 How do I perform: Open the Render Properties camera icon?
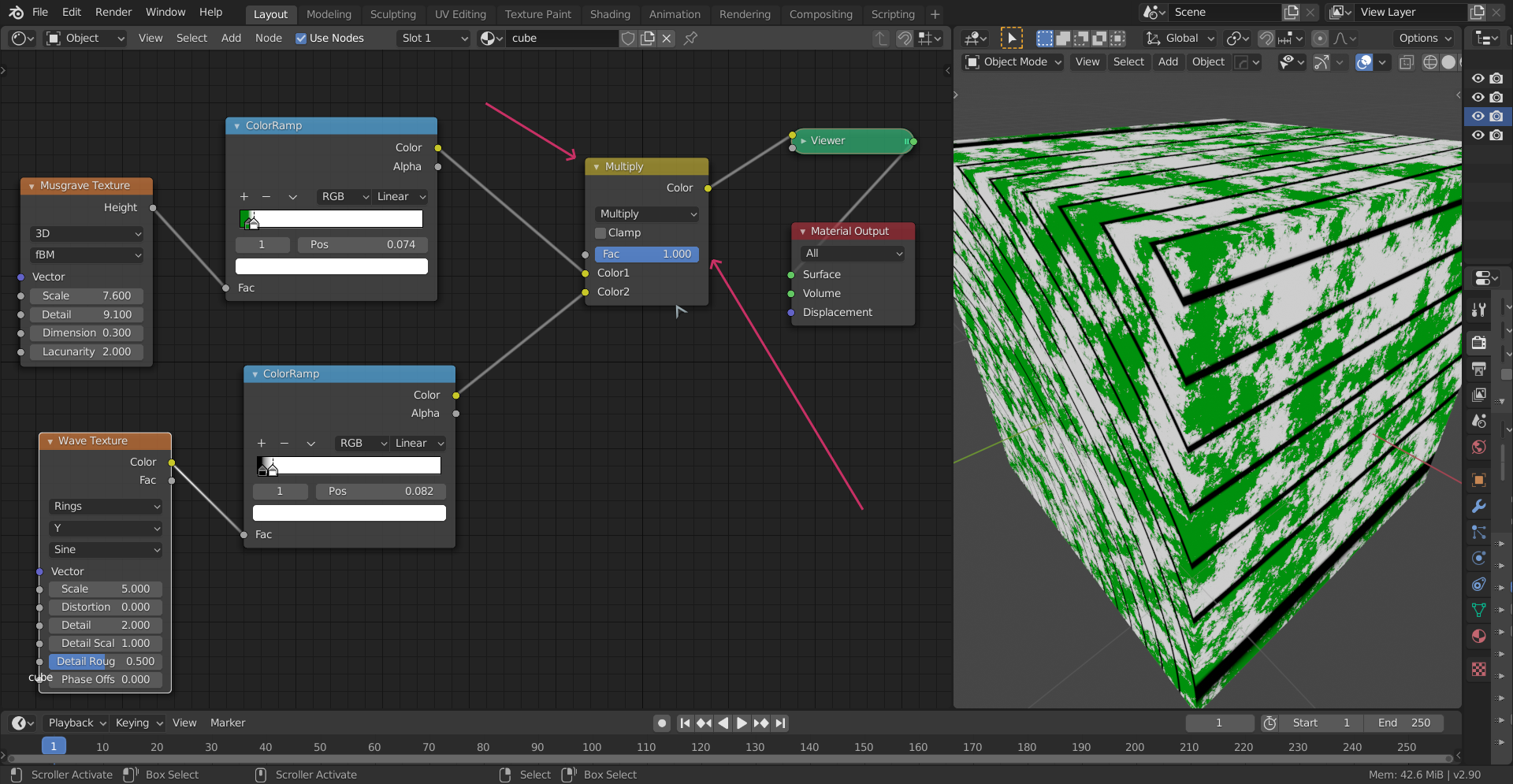[1478, 343]
